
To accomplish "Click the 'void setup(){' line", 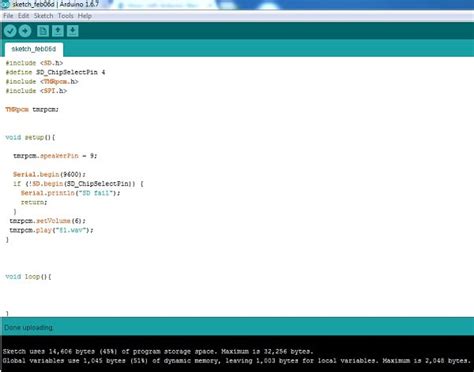I will tap(30, 137).
